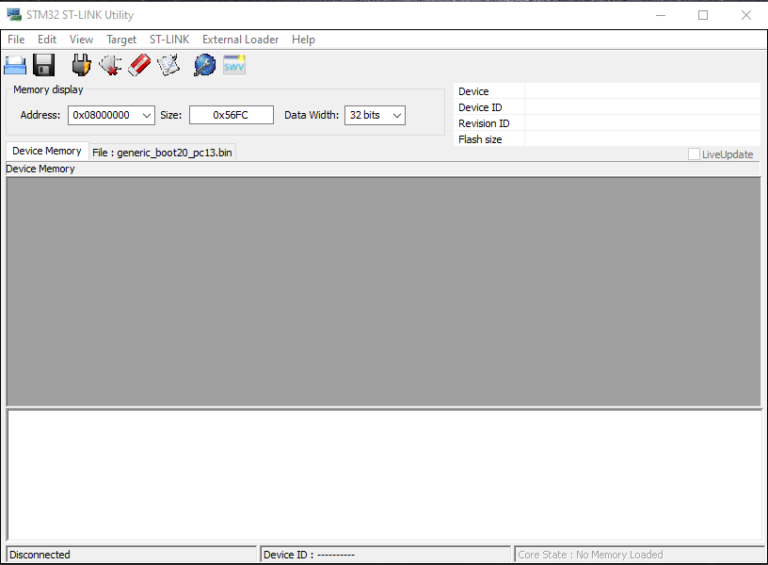
Task: Click the Open file toolbar icon
Action: [15, 66]
